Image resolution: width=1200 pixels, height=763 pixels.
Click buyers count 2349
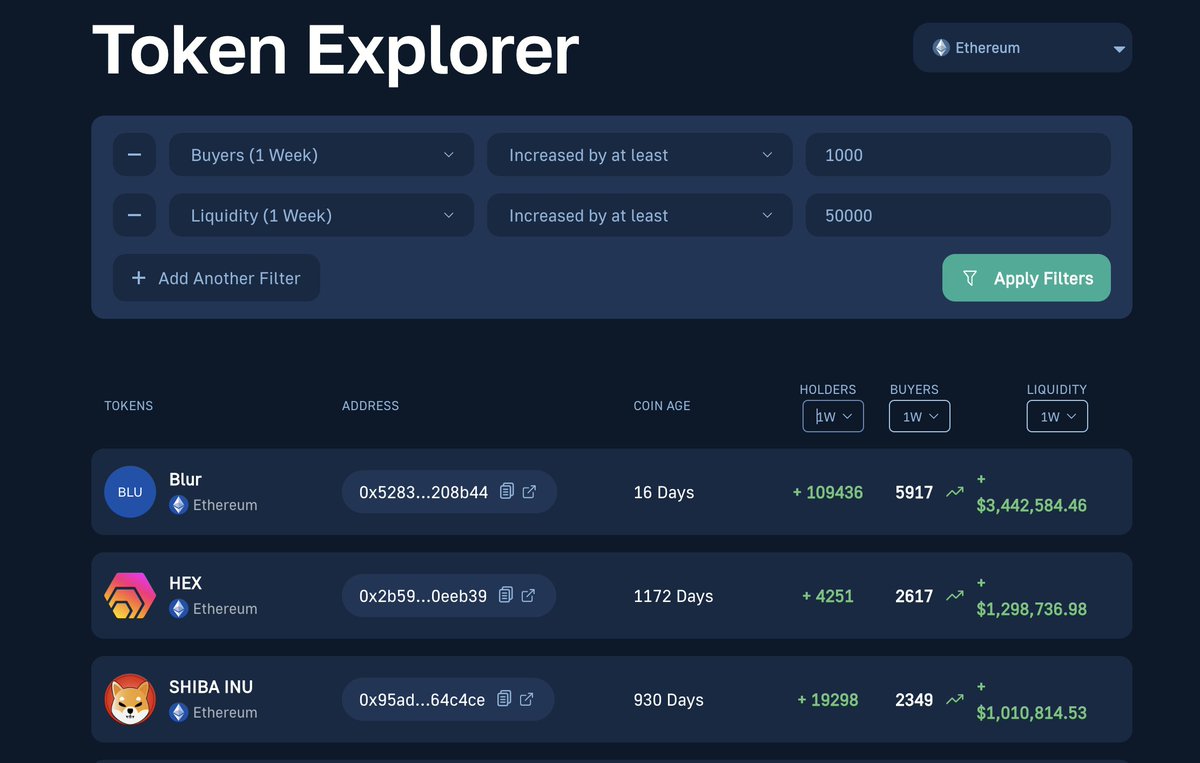coord(914,700)
